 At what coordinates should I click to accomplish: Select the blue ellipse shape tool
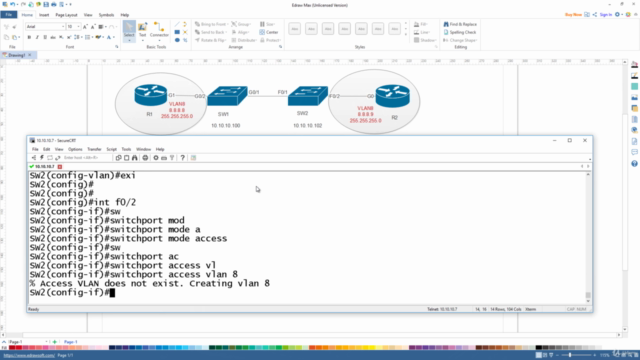coord(177,40)
